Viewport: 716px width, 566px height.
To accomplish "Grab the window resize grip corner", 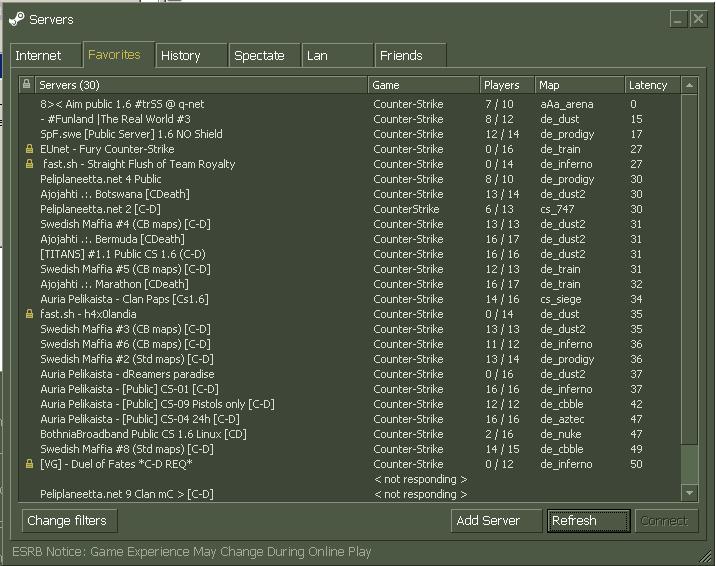I will tap(706, 556).
